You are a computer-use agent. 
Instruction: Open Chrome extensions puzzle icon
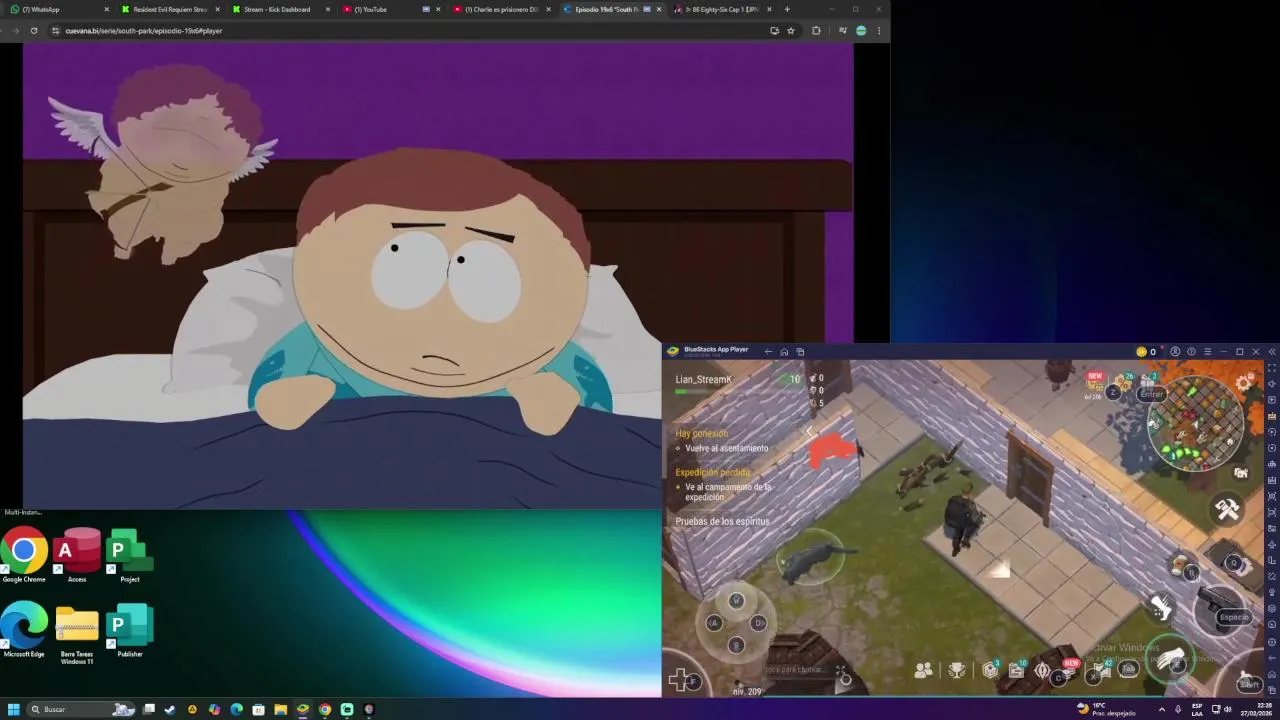tap(816, 31)
